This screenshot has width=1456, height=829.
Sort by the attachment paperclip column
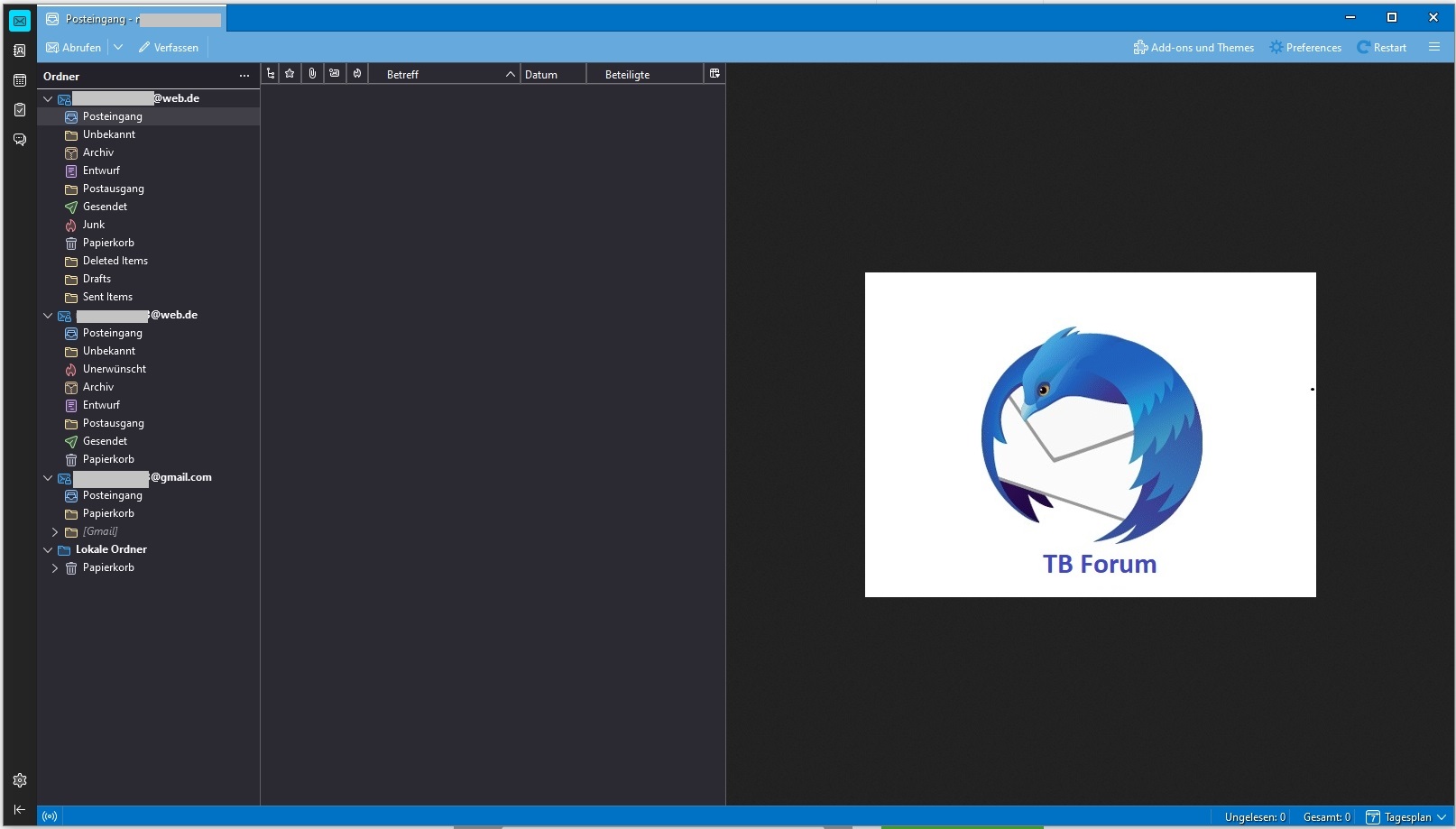tap(312, 74)
